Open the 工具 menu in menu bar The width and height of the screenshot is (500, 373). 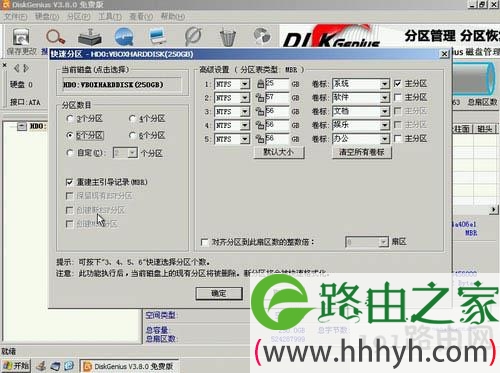pos(110,16)
